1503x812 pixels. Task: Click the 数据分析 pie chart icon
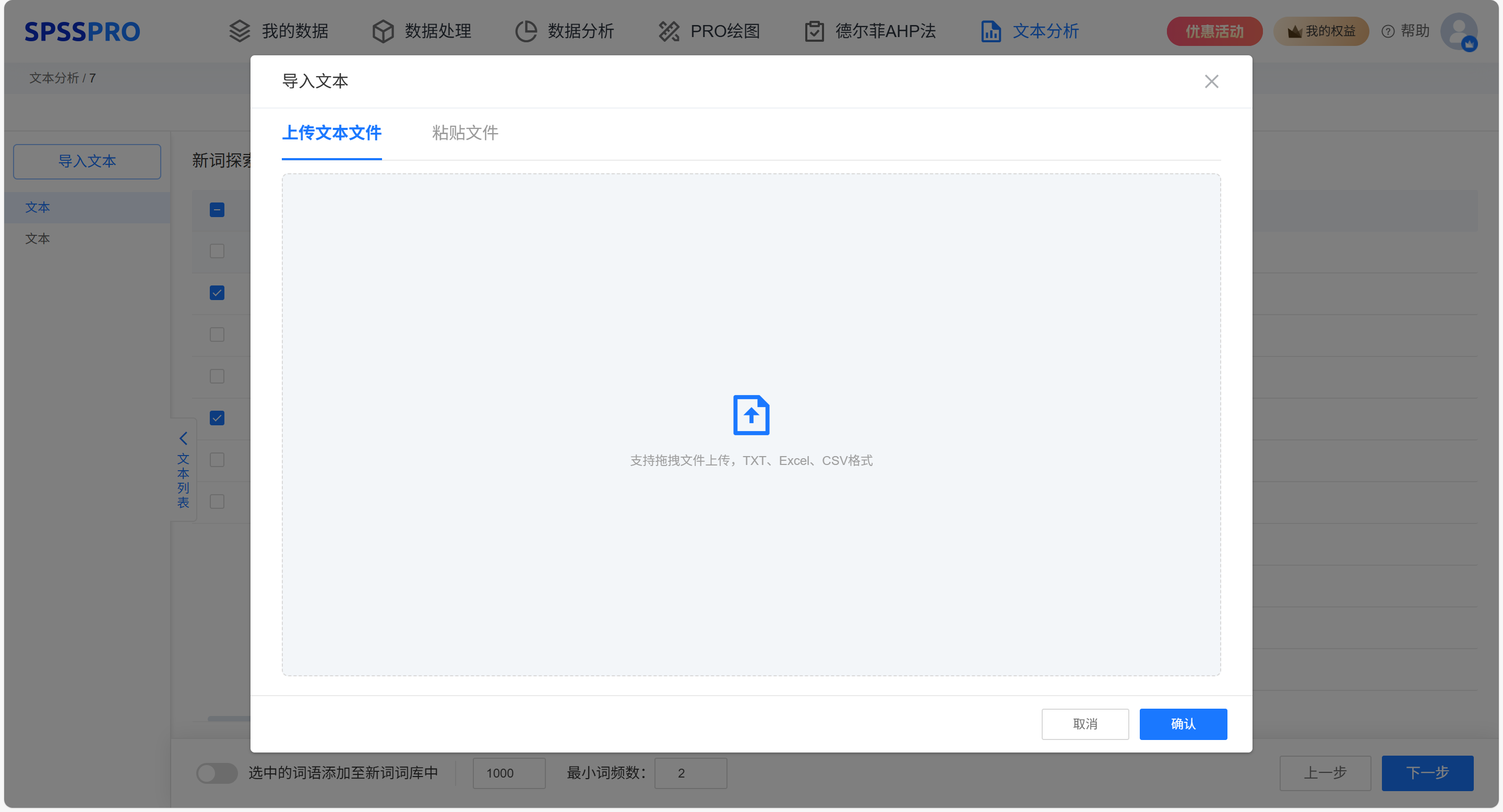[526, 31]
